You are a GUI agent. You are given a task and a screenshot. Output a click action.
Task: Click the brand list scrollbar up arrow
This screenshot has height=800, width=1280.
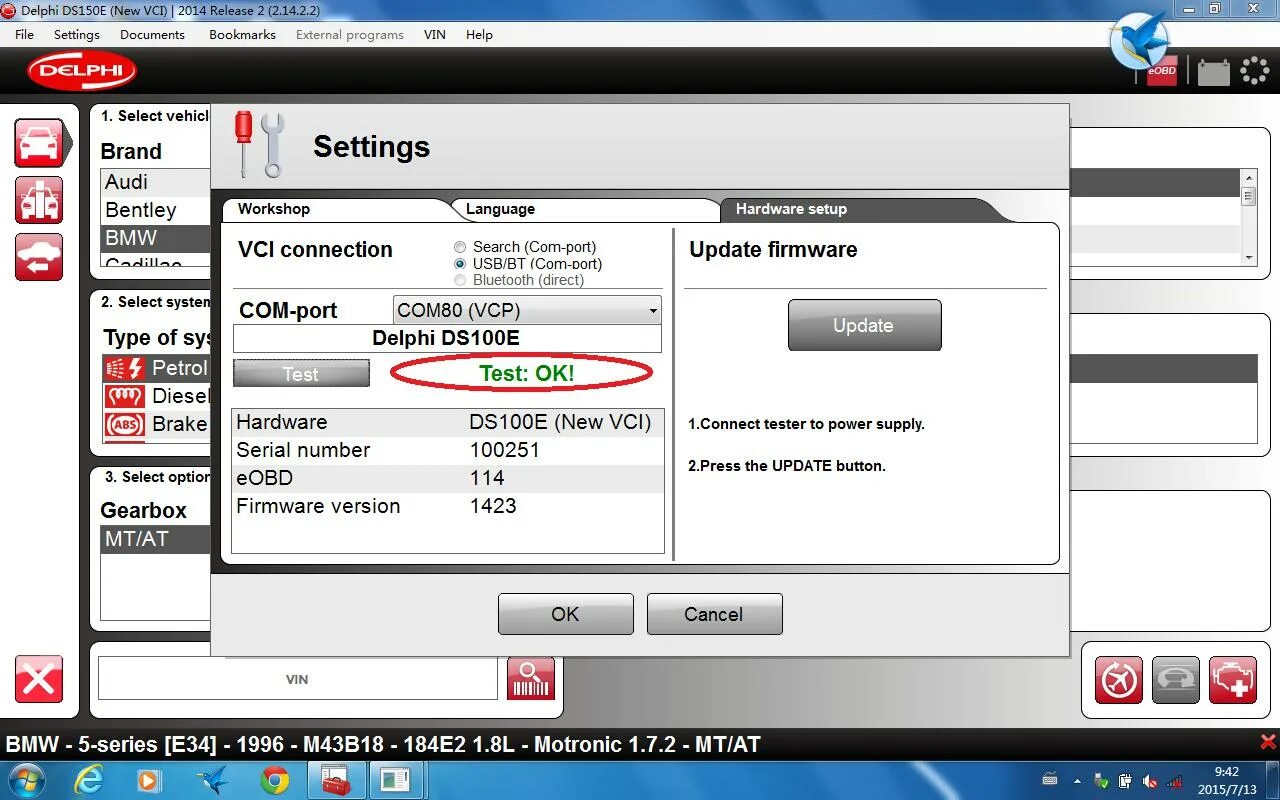point(1248,178)
